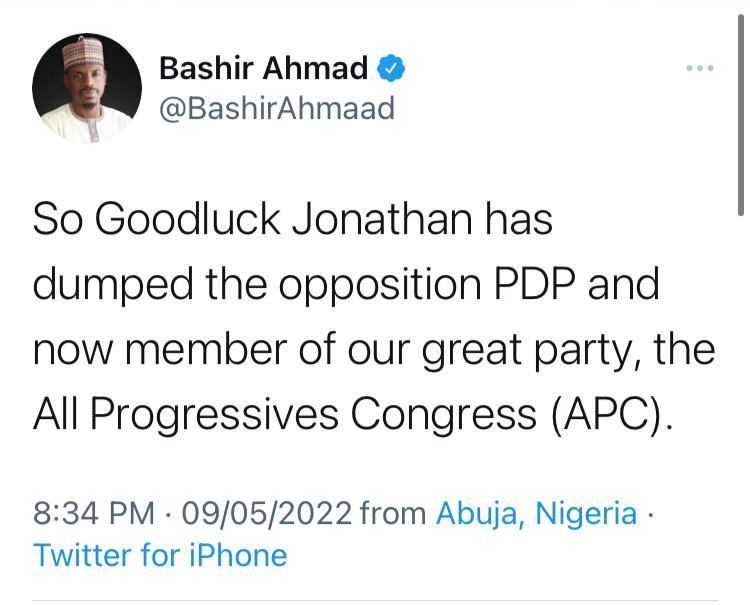Viewport: 750px width, 605px height.
Task: Click the word from before the location
Action: (393, 513)
